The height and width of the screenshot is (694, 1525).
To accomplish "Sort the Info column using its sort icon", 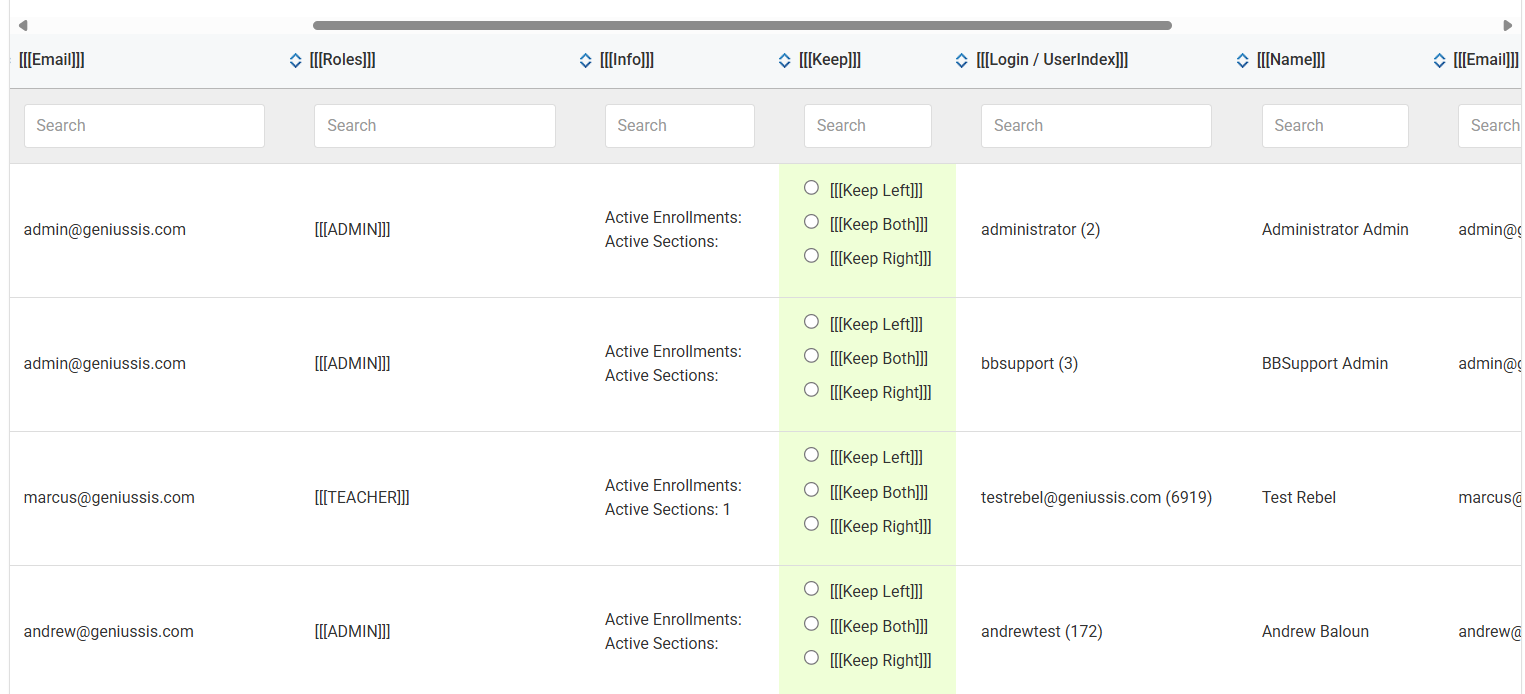I will point(586,60).
